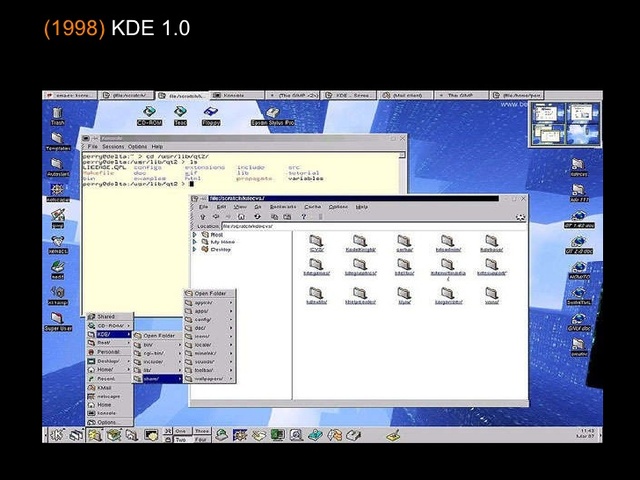Screen dimensions: 640x480
Task: Switch to virtual desktop One
Action: (181, 431)
